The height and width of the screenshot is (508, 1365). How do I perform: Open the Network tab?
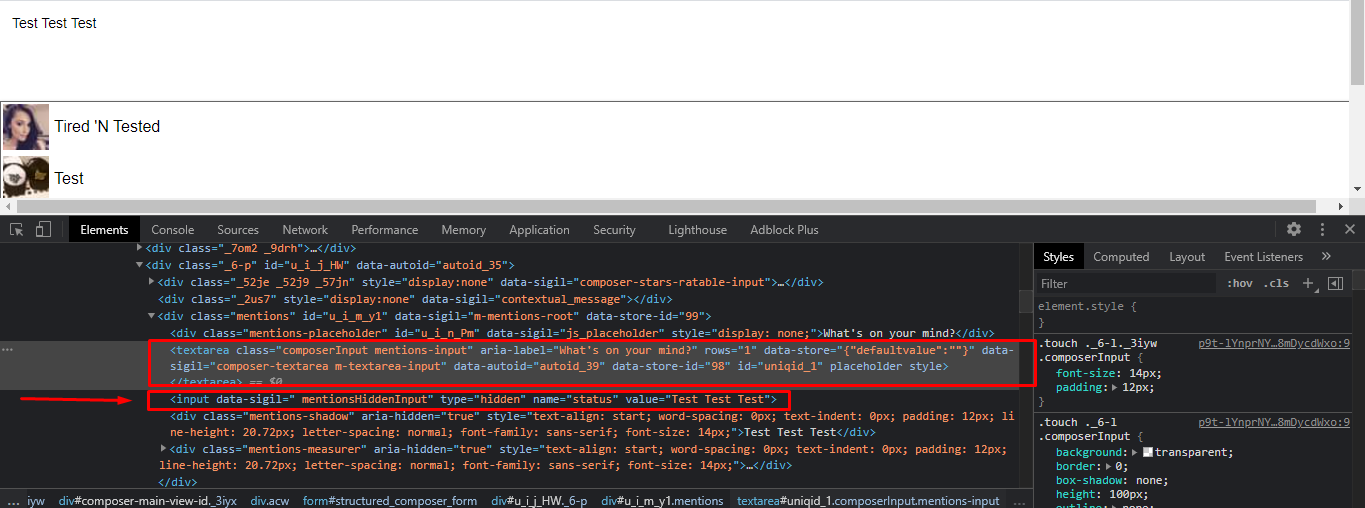click(305, 230)
